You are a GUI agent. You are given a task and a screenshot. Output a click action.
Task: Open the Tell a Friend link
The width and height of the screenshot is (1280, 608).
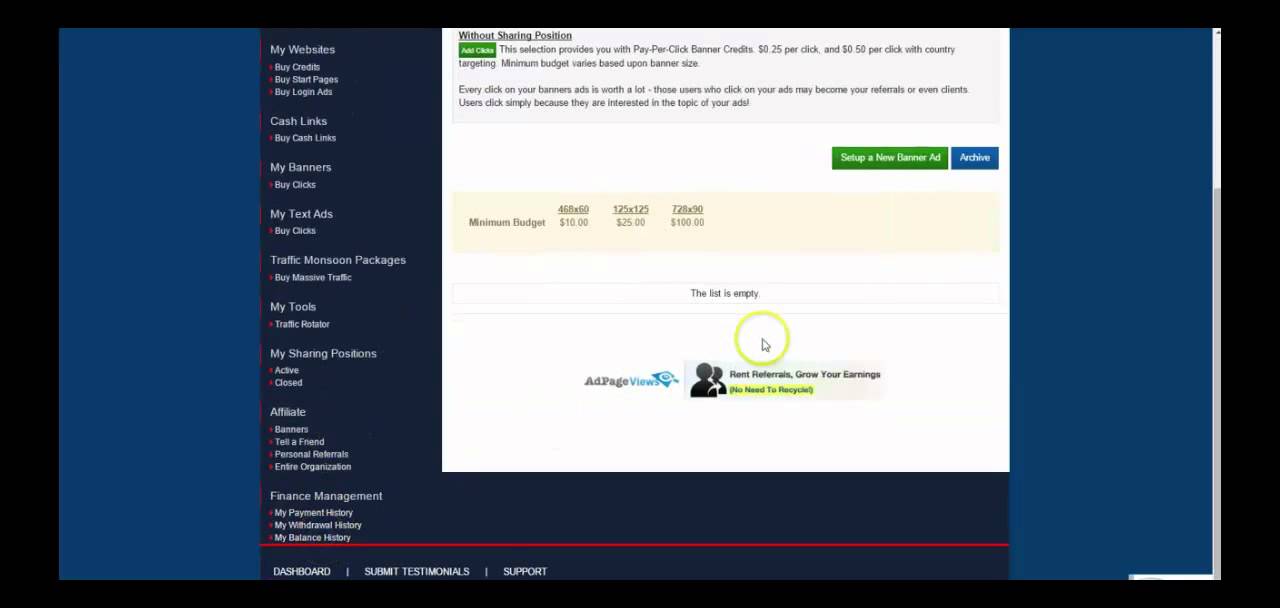pyautogui.click(x=299, y=441)
